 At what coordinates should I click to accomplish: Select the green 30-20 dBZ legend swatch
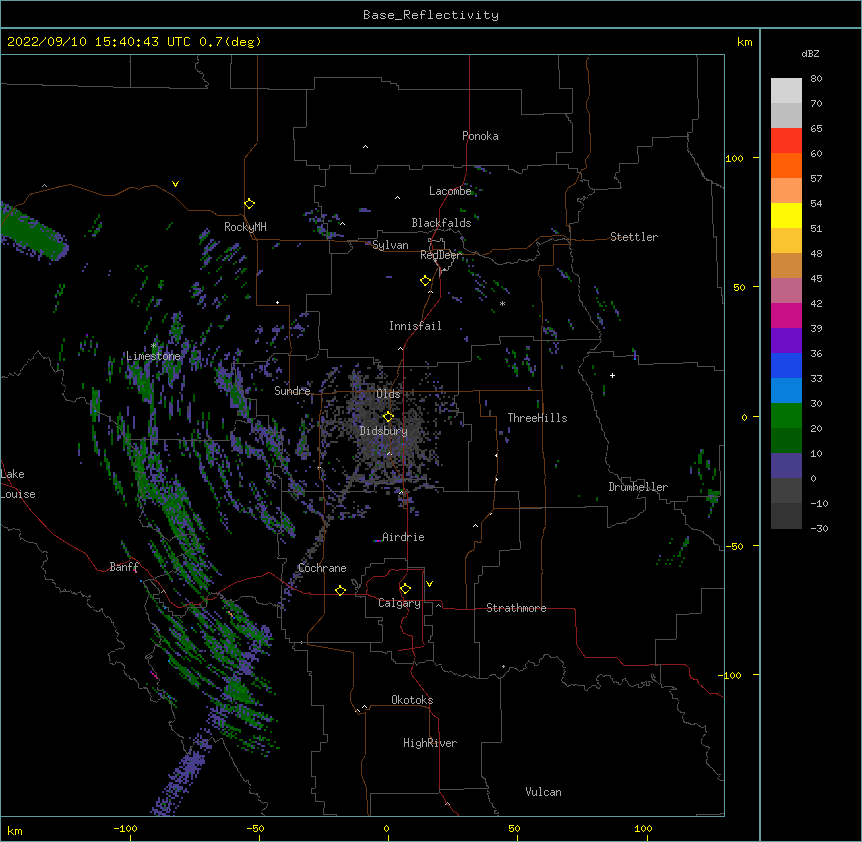786,416
